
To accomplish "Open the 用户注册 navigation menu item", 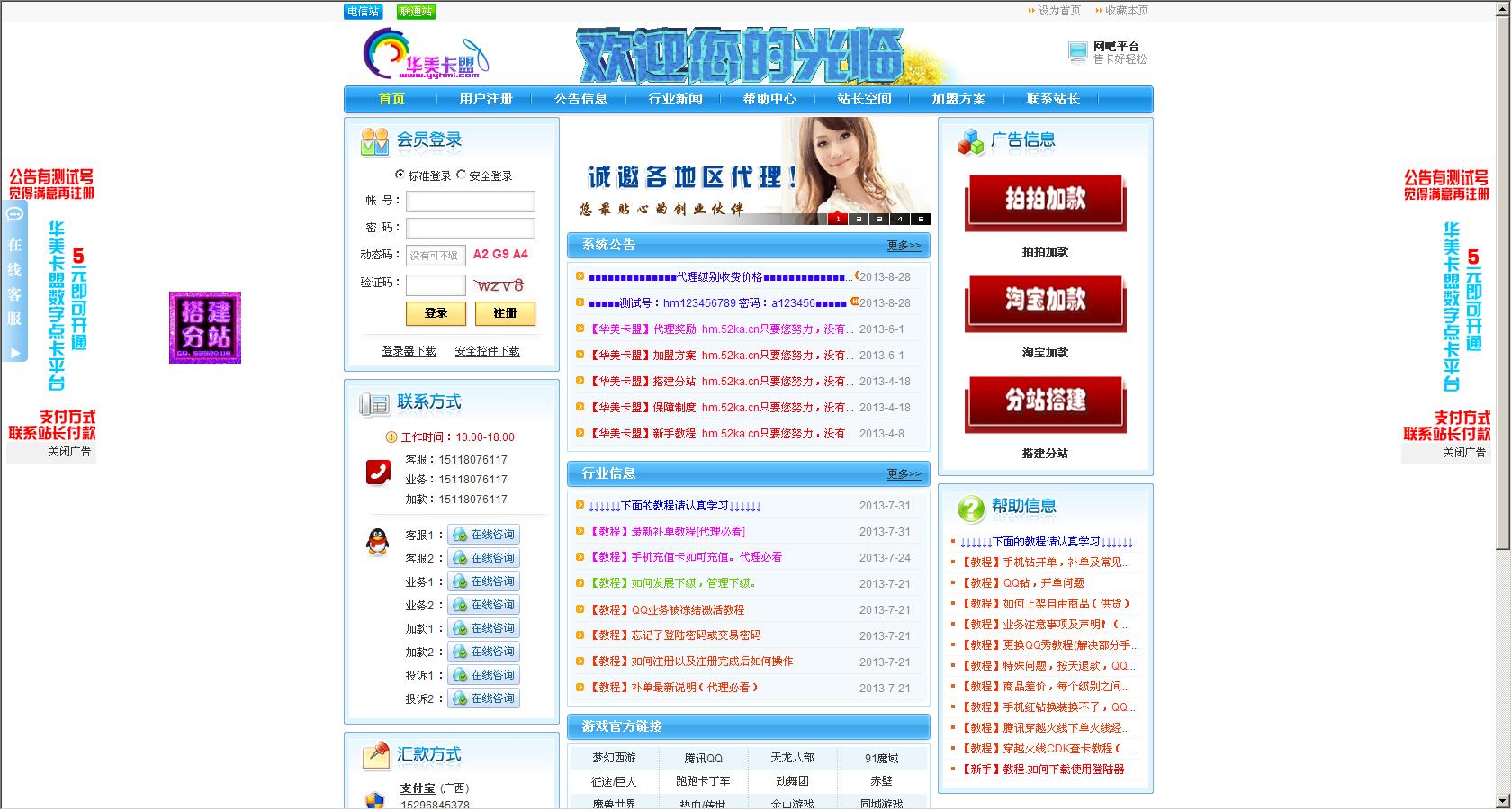I will click(x=486, y=99).
